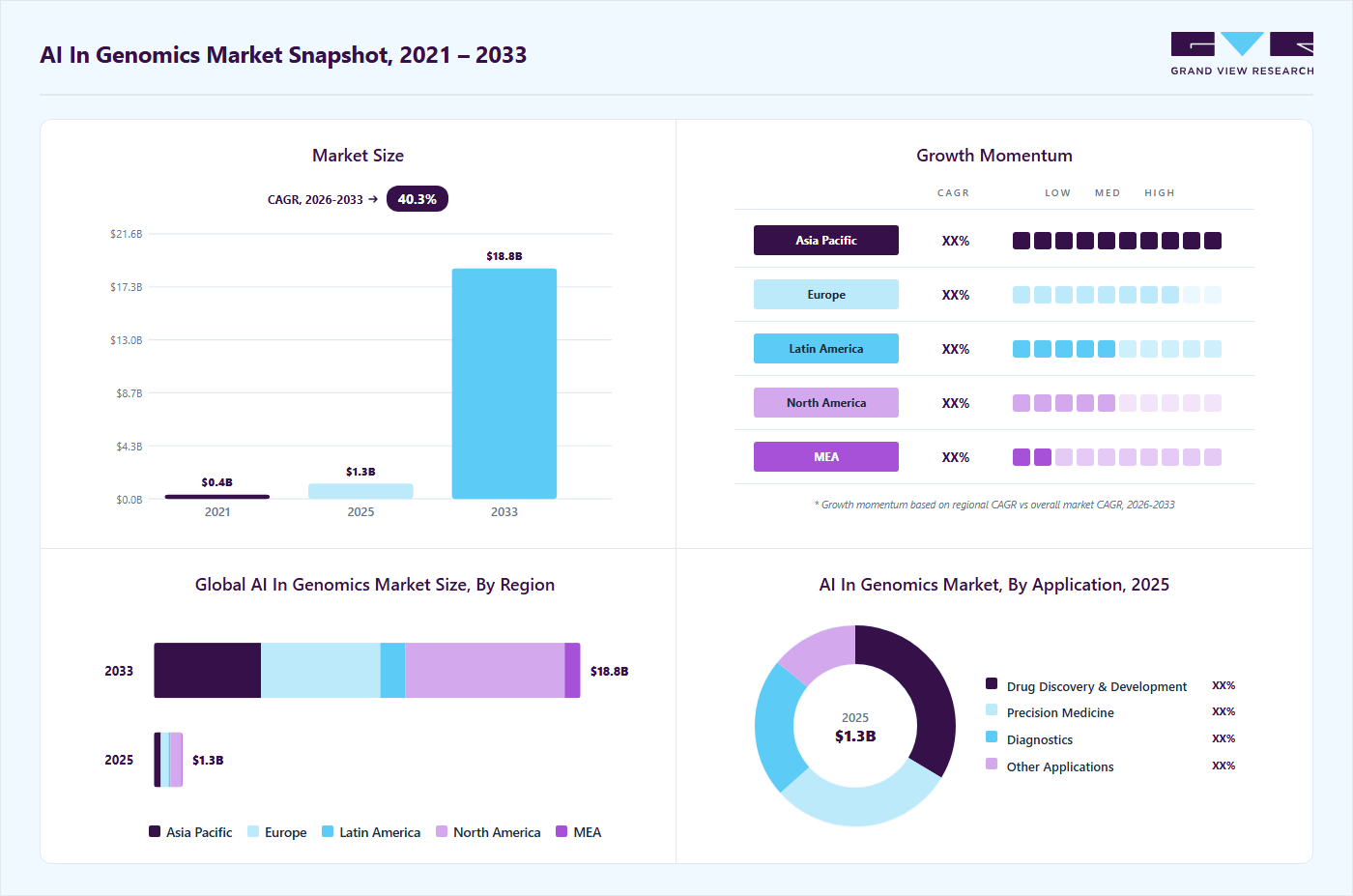Click the MEA label in Growth Momentum

pyautogui.click(x=826, y=457)
